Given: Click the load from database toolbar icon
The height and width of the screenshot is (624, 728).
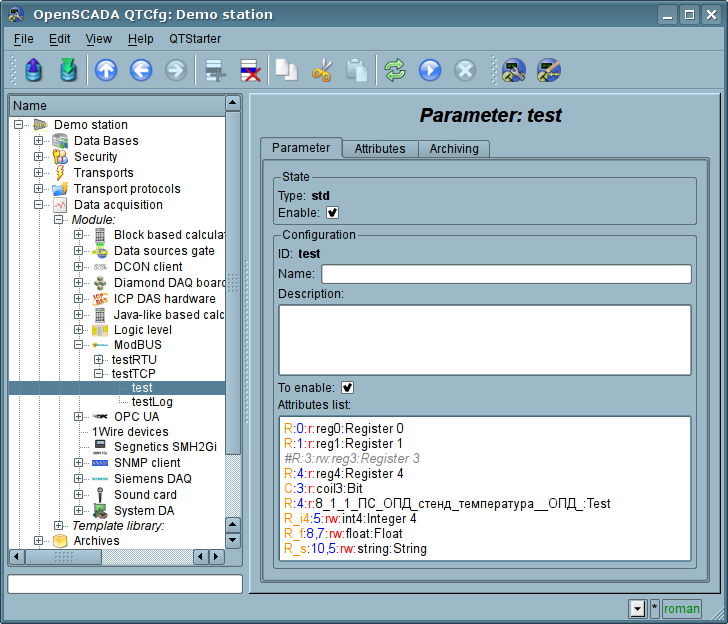Looking at the screenshot, I should point(34,70).
